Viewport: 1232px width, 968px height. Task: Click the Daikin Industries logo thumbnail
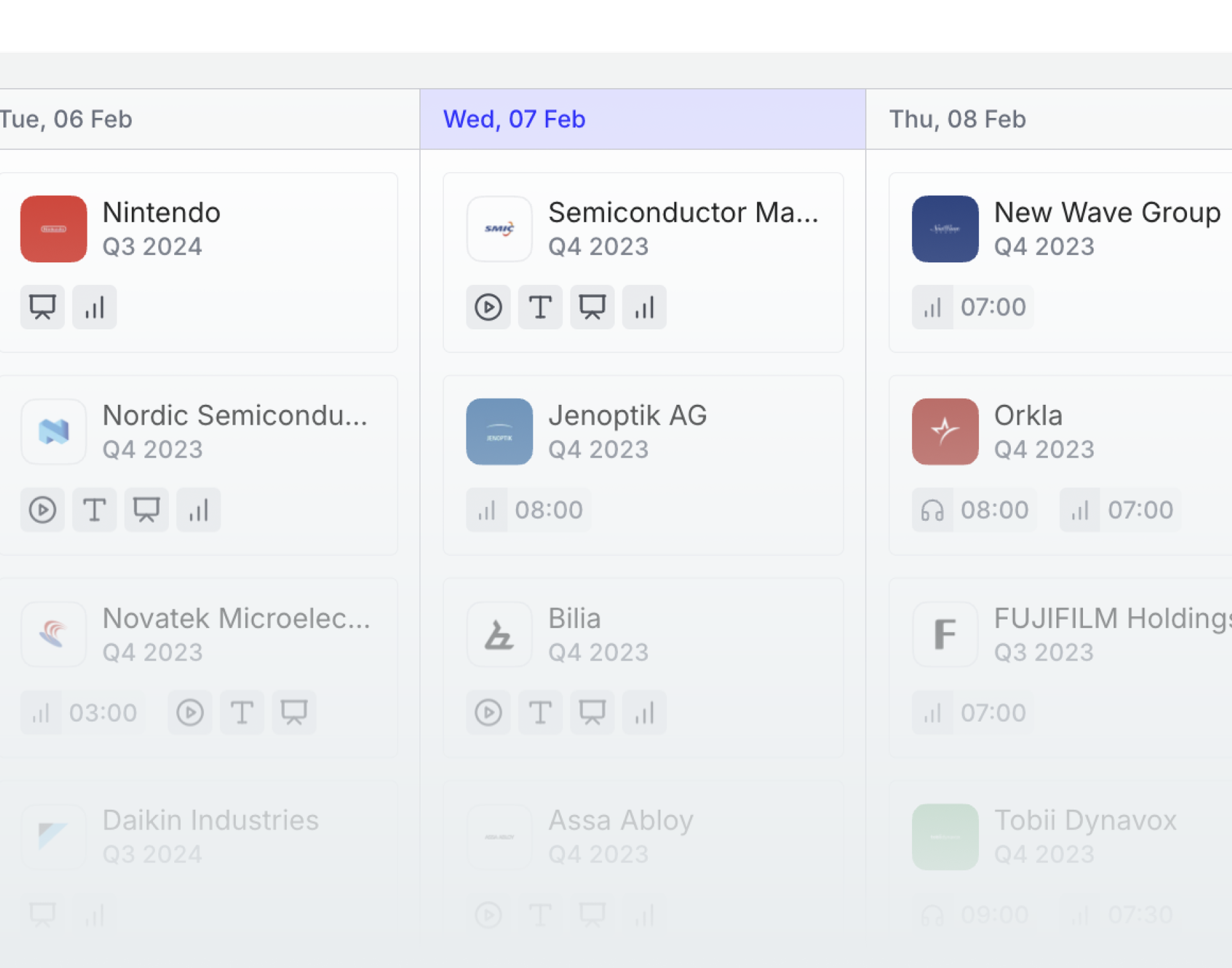pos(54,837)
